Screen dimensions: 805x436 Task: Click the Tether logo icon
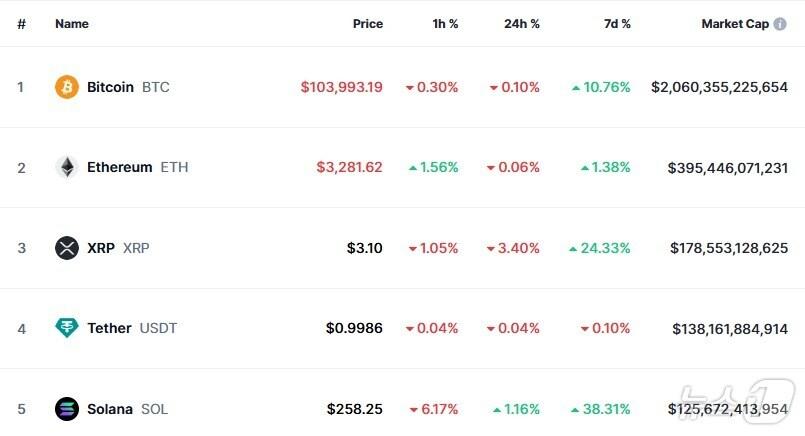pyautogui.click(x=67, y=328)
